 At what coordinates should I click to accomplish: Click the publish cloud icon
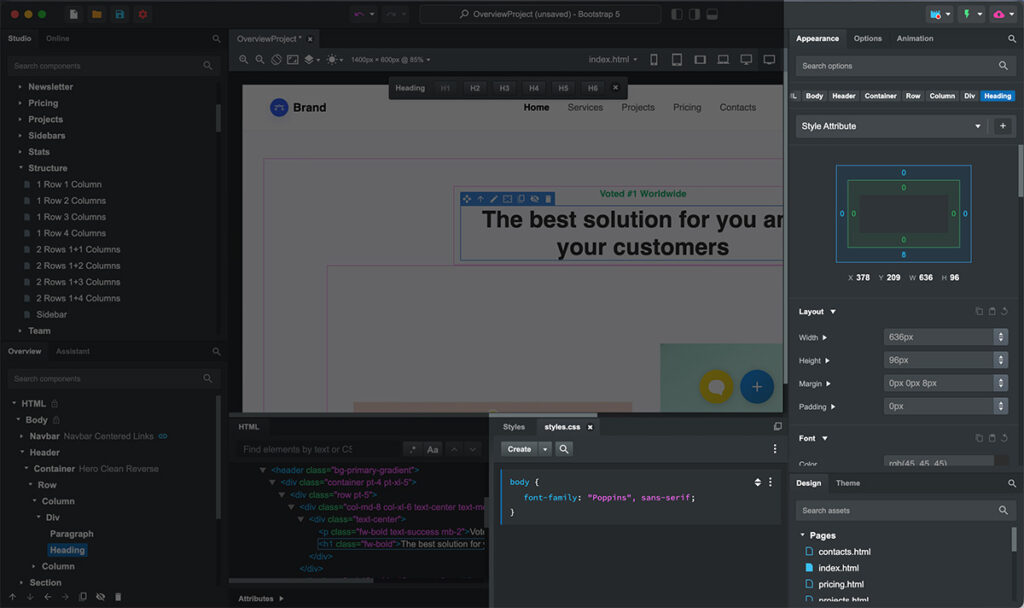(1000, 15)
